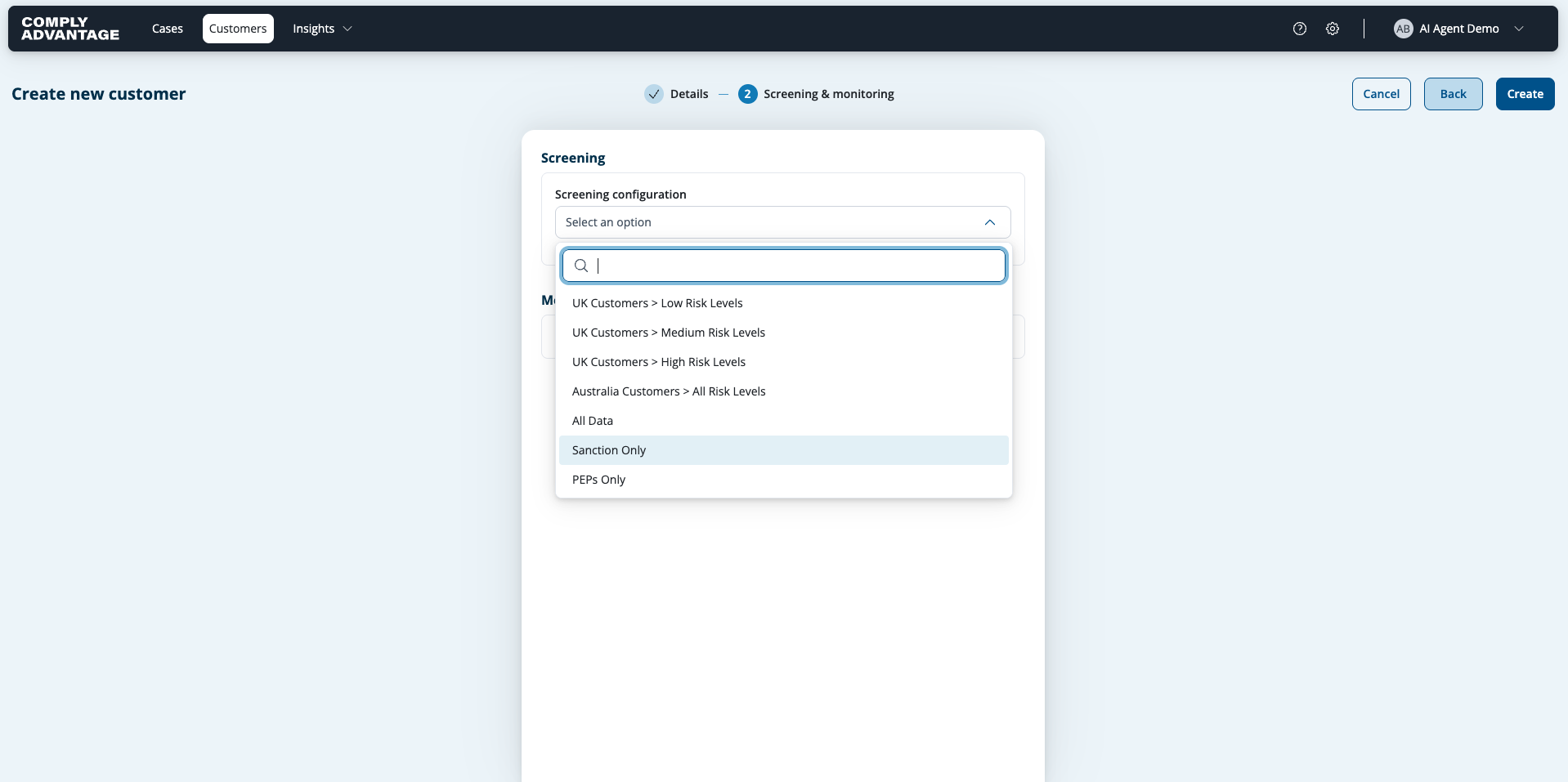Collapse the Screening configuration dropdown
The height and width of the screenshot is (782, 1568).
[990, 222]
